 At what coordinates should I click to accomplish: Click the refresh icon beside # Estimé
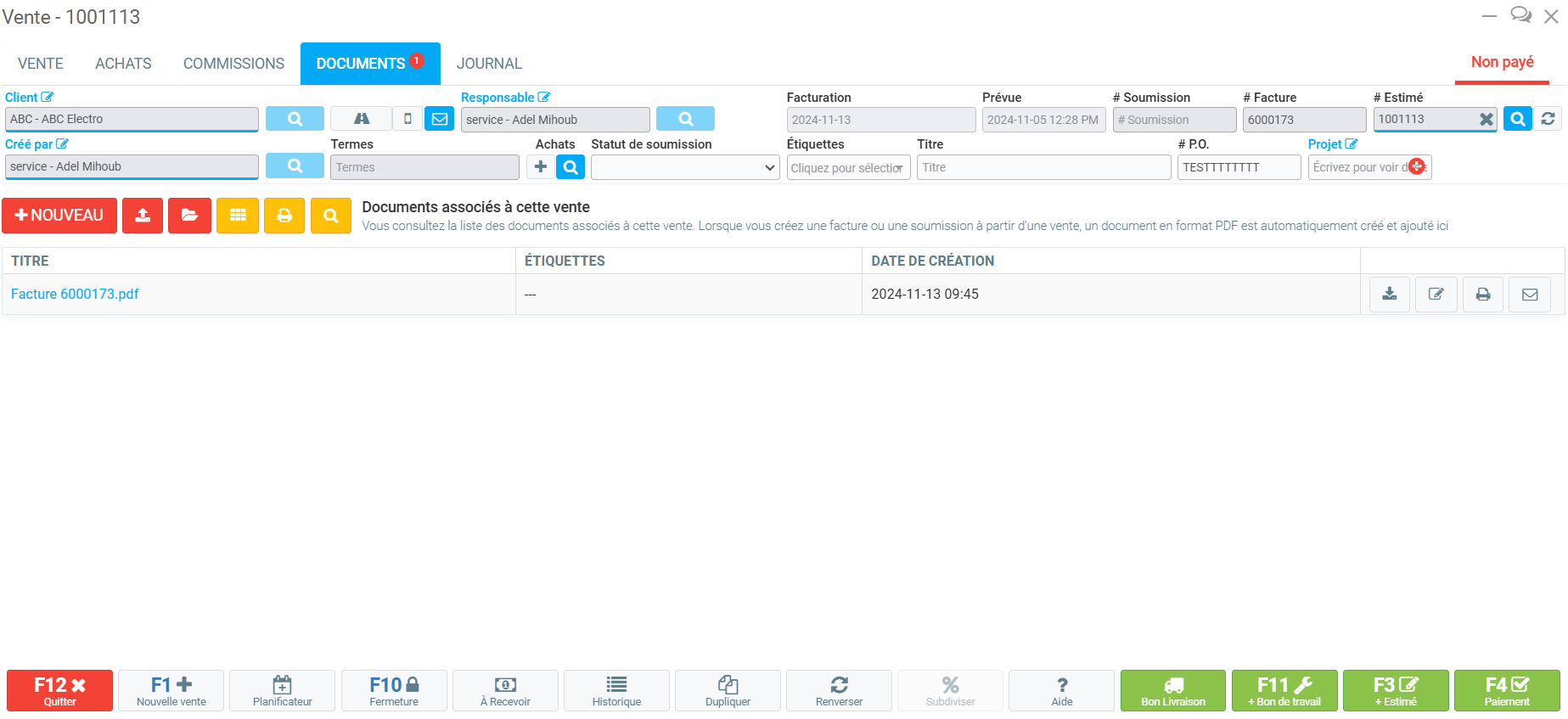[1548, 119]
